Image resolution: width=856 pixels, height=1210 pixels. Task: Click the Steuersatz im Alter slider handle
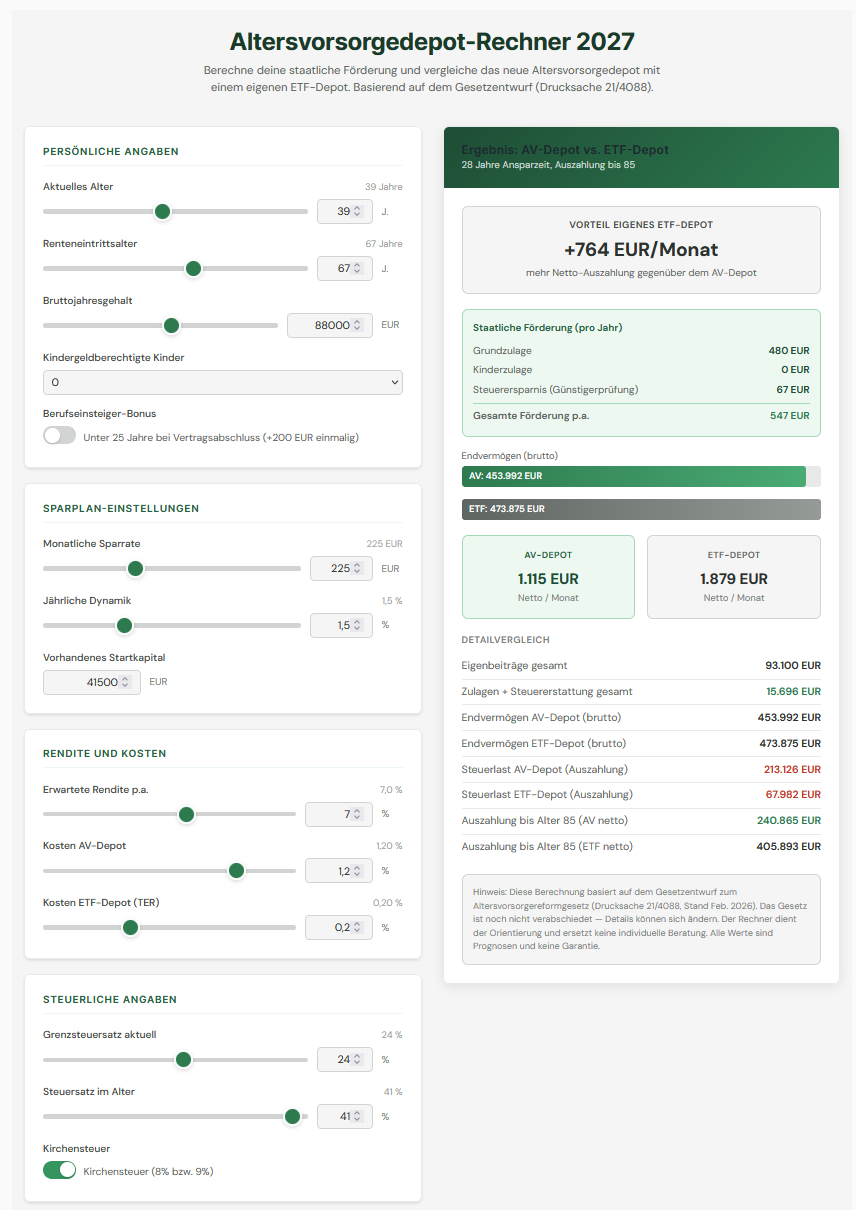pyautogui.click(x=292, y=1116)
